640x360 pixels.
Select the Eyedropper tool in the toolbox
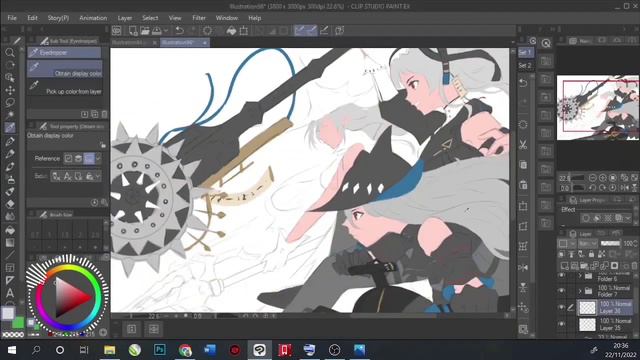pos(10,128)
